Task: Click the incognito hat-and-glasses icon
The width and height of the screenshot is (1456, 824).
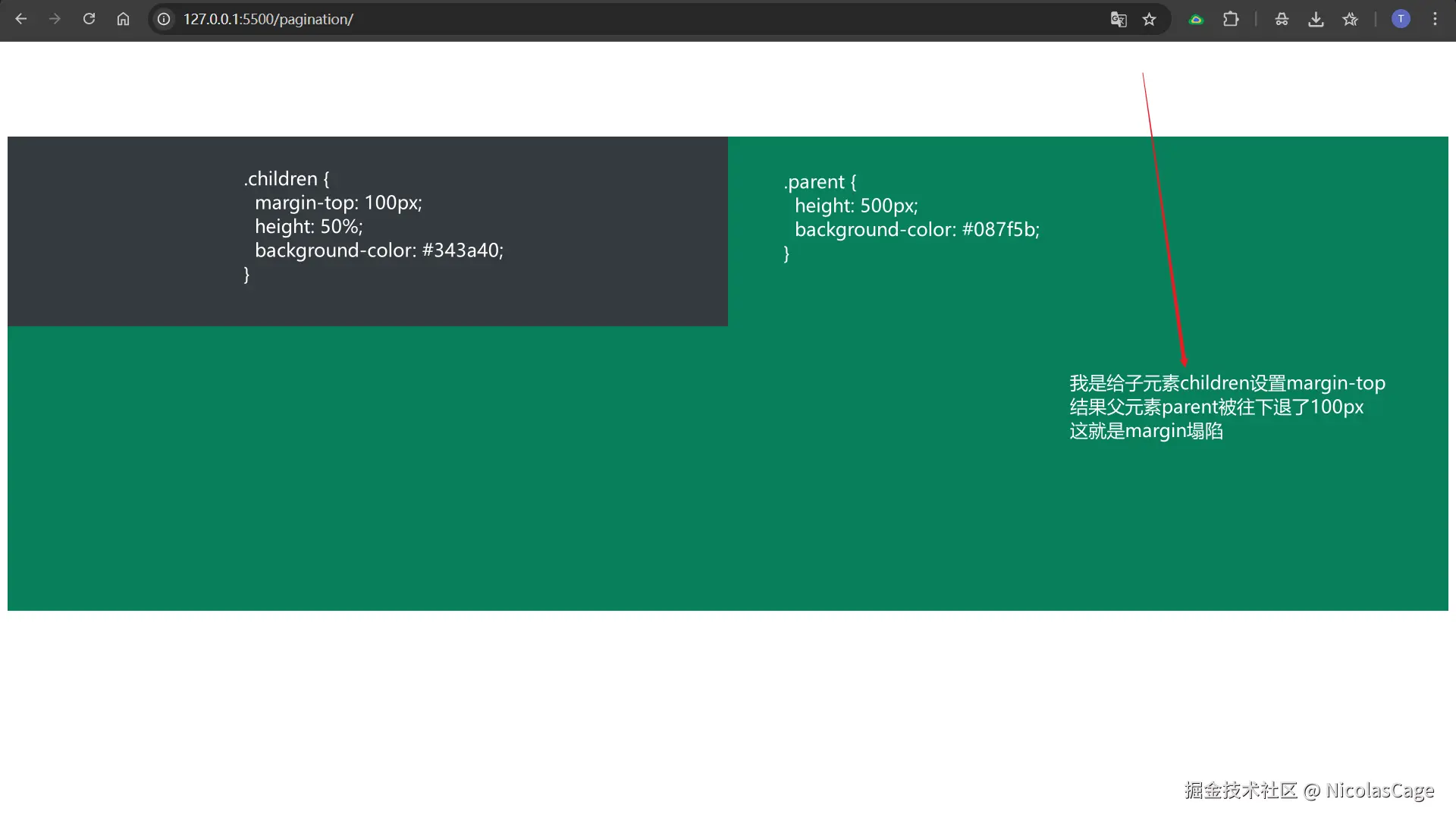Action: pos(1282,19)
